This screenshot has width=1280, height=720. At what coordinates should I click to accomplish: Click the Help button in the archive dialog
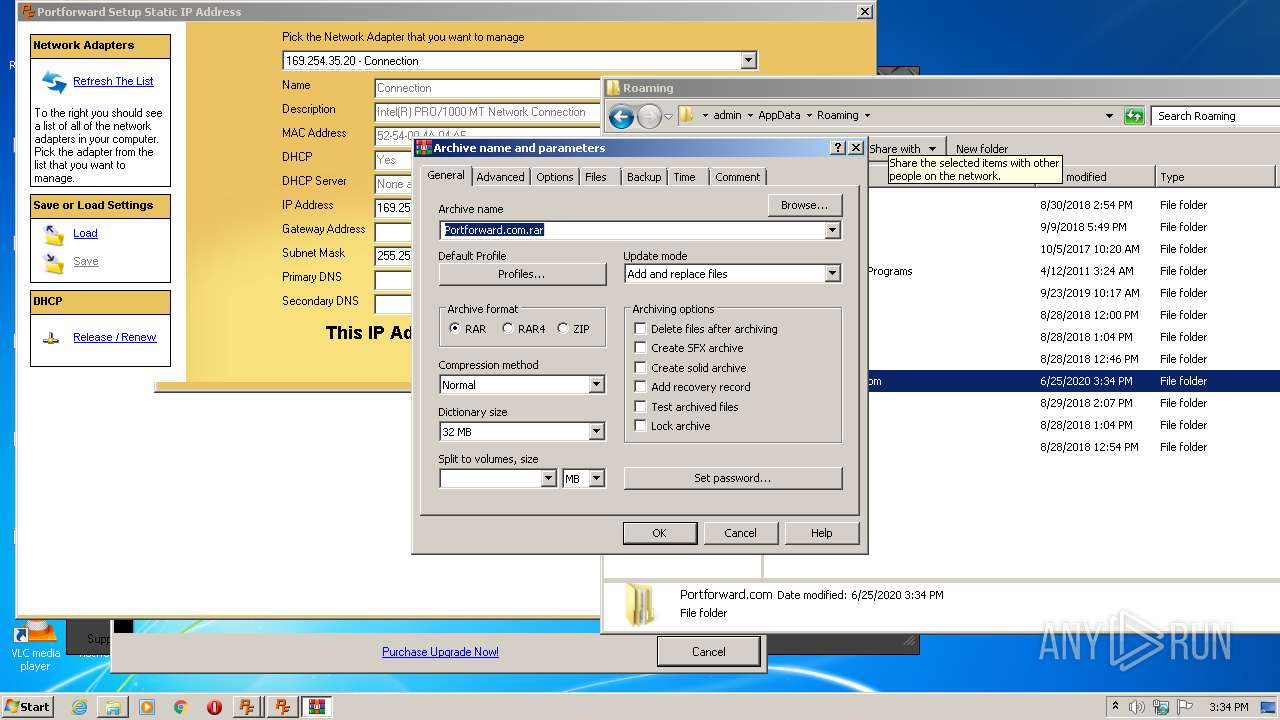coord(821,533)
